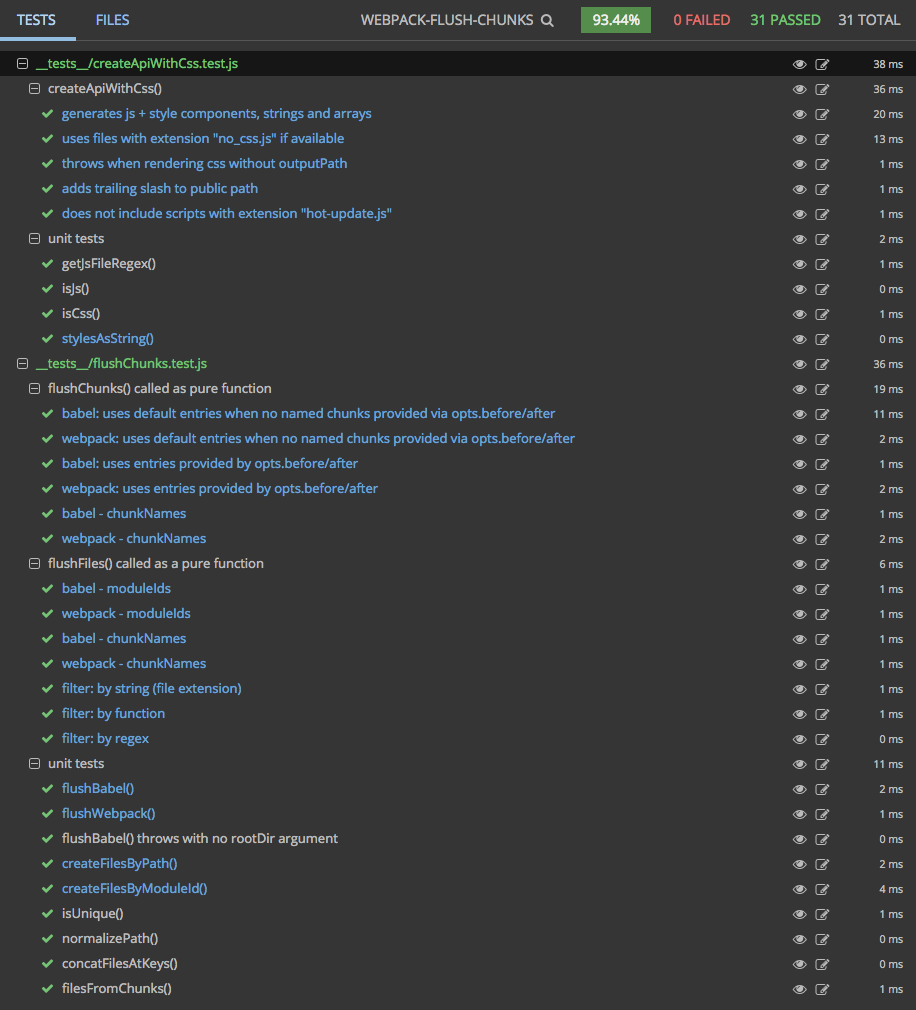Click edit icon for flushChunks.test.js file row
This screenshot has height=1010, width=916.
click(822, 364)
